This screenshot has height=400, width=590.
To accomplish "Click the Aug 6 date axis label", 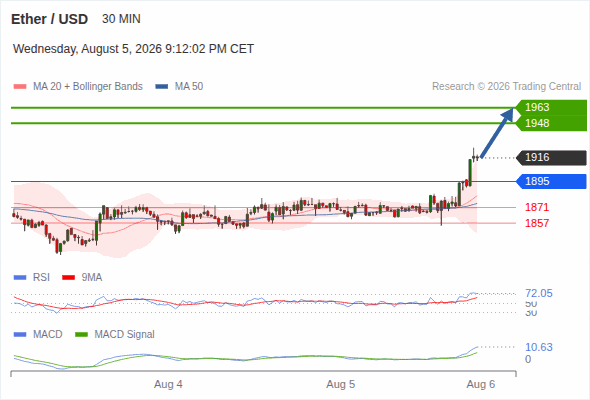I will 481,384.
